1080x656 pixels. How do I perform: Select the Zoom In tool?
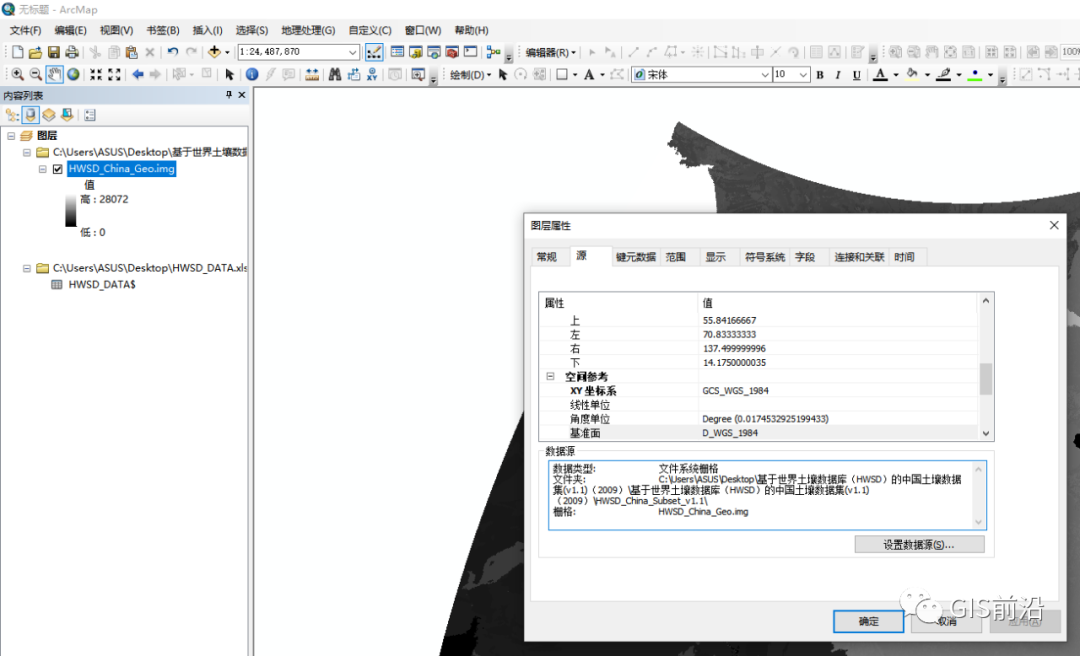(x=17, y=74)
